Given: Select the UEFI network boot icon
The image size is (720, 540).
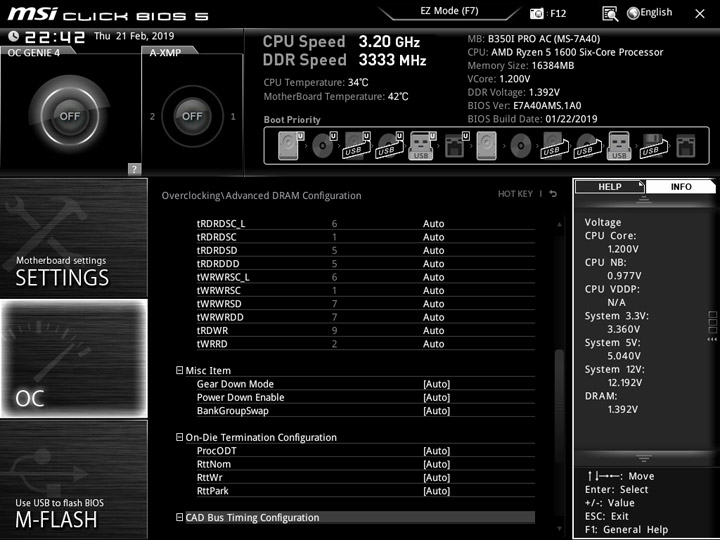Looking at the screenshot, I should tap(456, 146).
